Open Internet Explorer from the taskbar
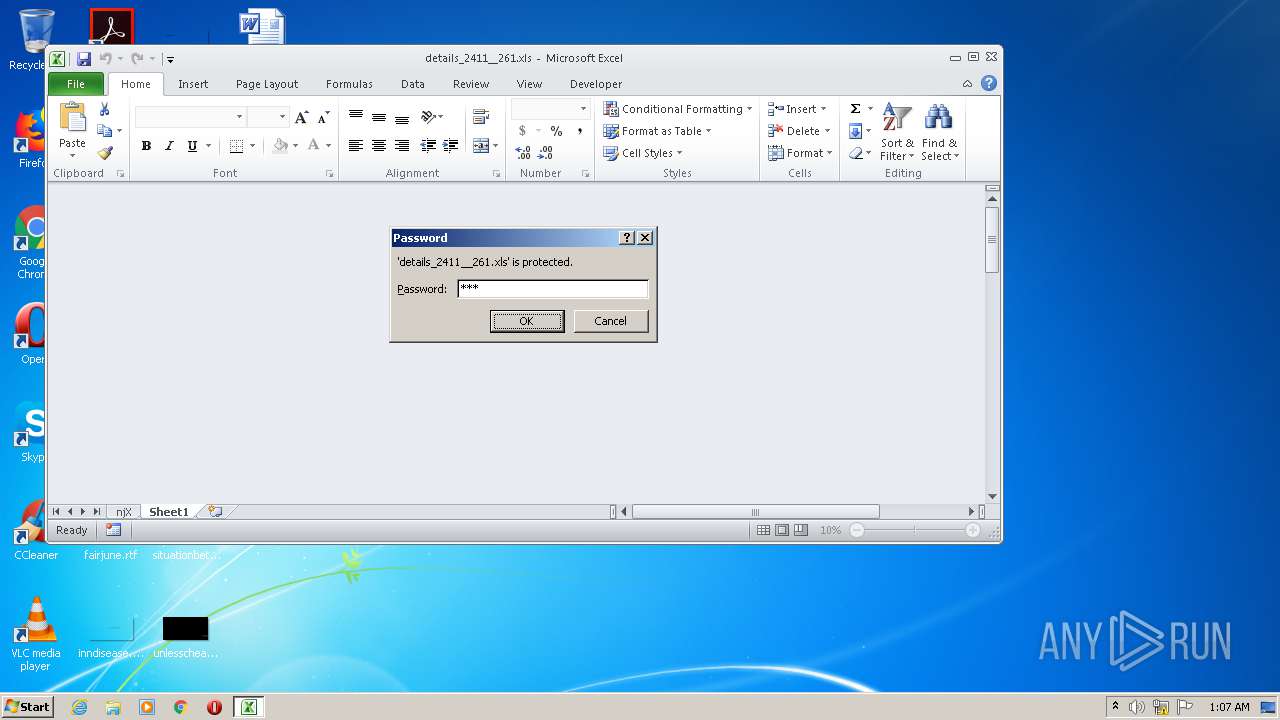The image size is (1280, 720). coord(80,707)
